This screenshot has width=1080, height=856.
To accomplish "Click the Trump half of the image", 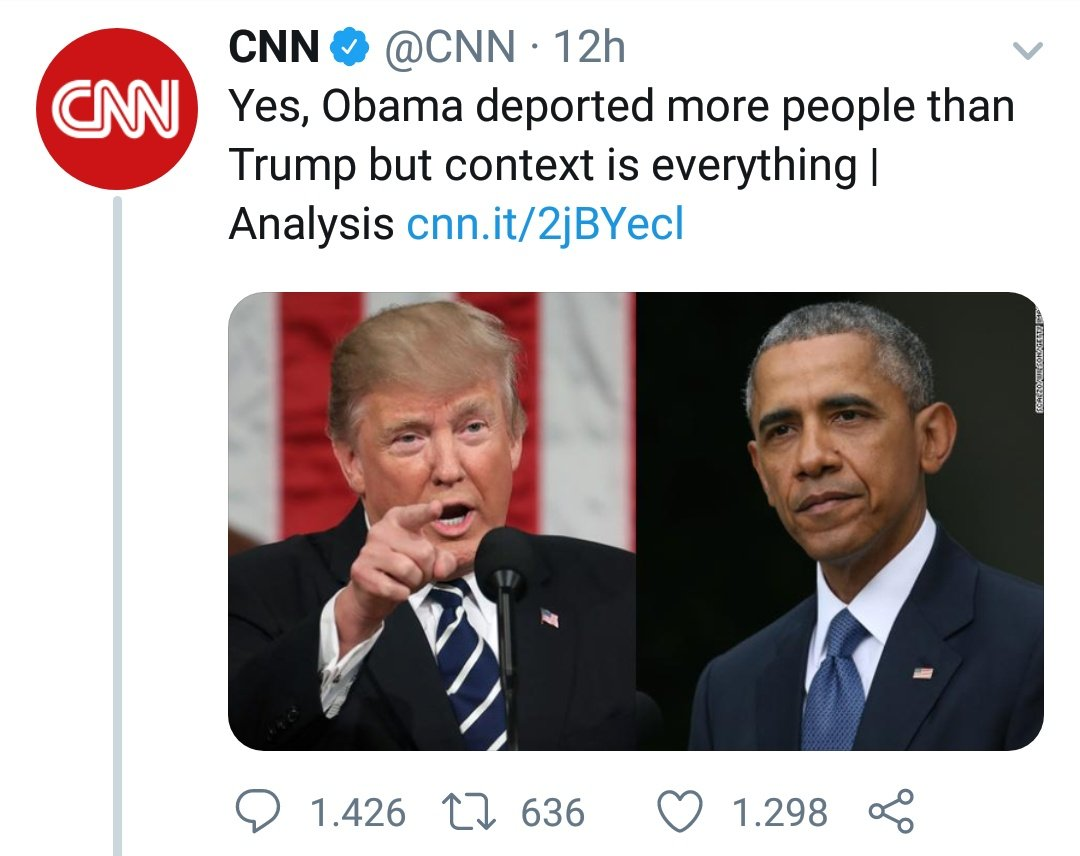I will [x=432, y=521].
